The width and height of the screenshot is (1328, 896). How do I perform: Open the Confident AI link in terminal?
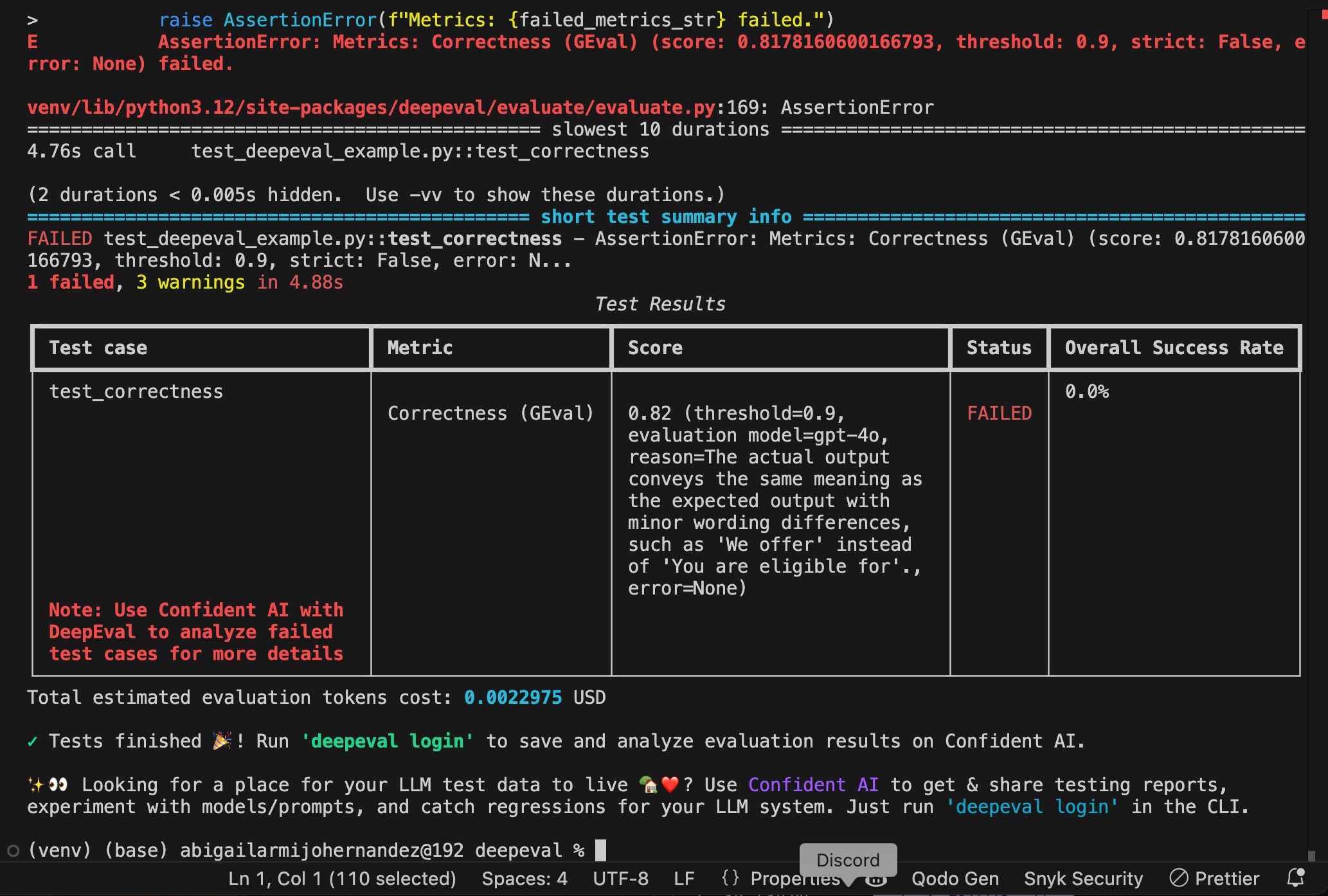tap(813, 785)
